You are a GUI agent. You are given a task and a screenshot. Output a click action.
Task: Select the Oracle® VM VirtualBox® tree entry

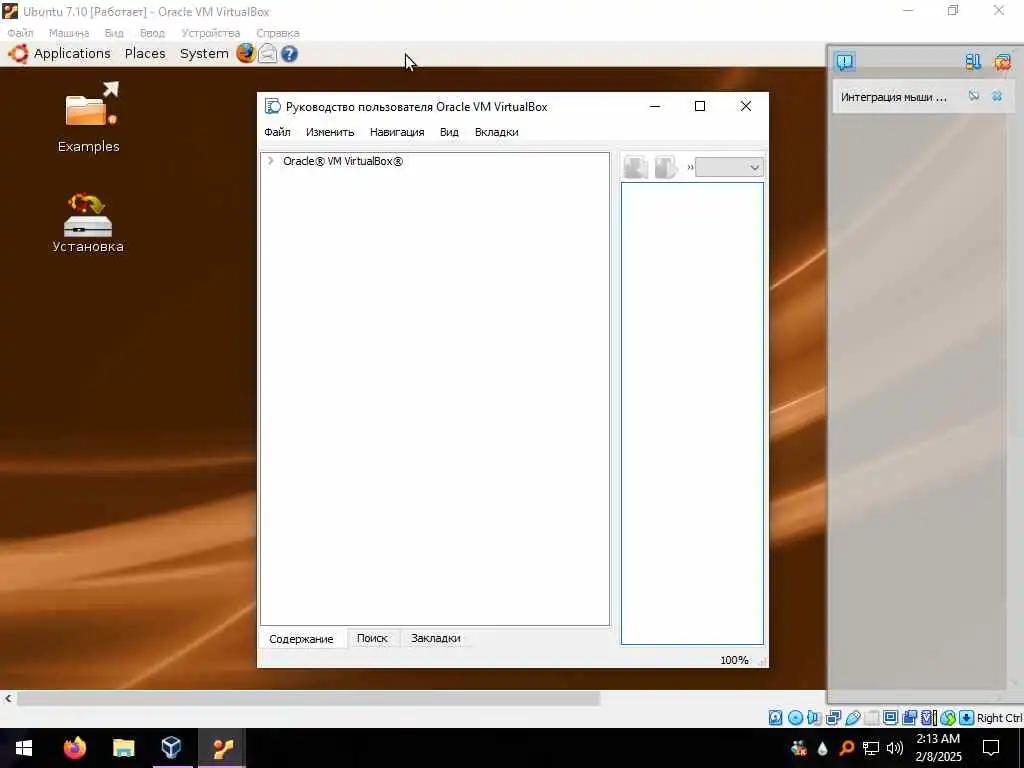[x=343, y=161]
